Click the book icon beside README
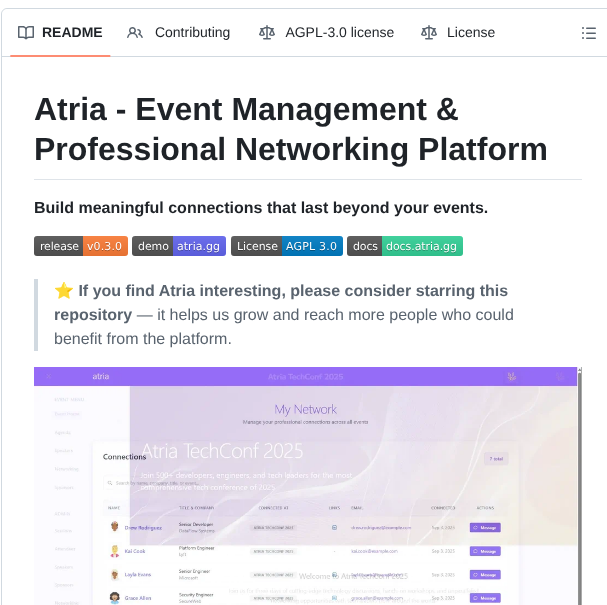The image size is (607, 605). (26, 33)
